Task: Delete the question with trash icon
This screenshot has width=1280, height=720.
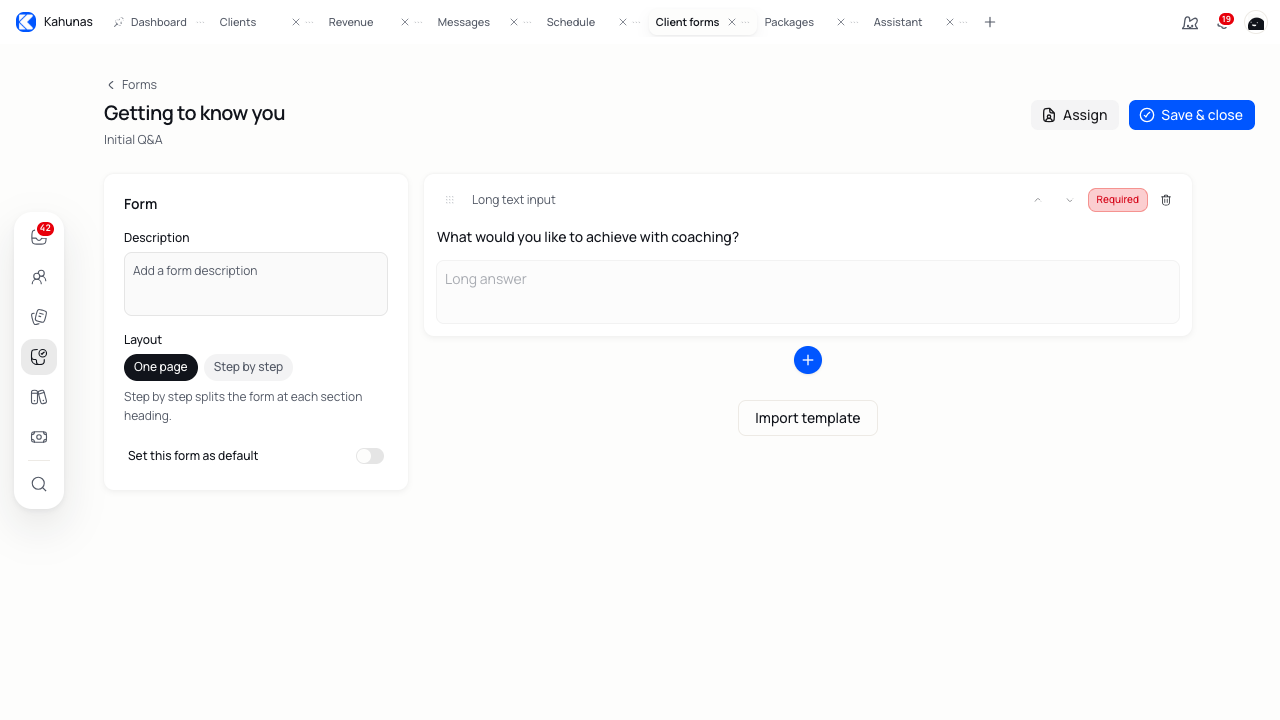Action: coord(1166,200)
